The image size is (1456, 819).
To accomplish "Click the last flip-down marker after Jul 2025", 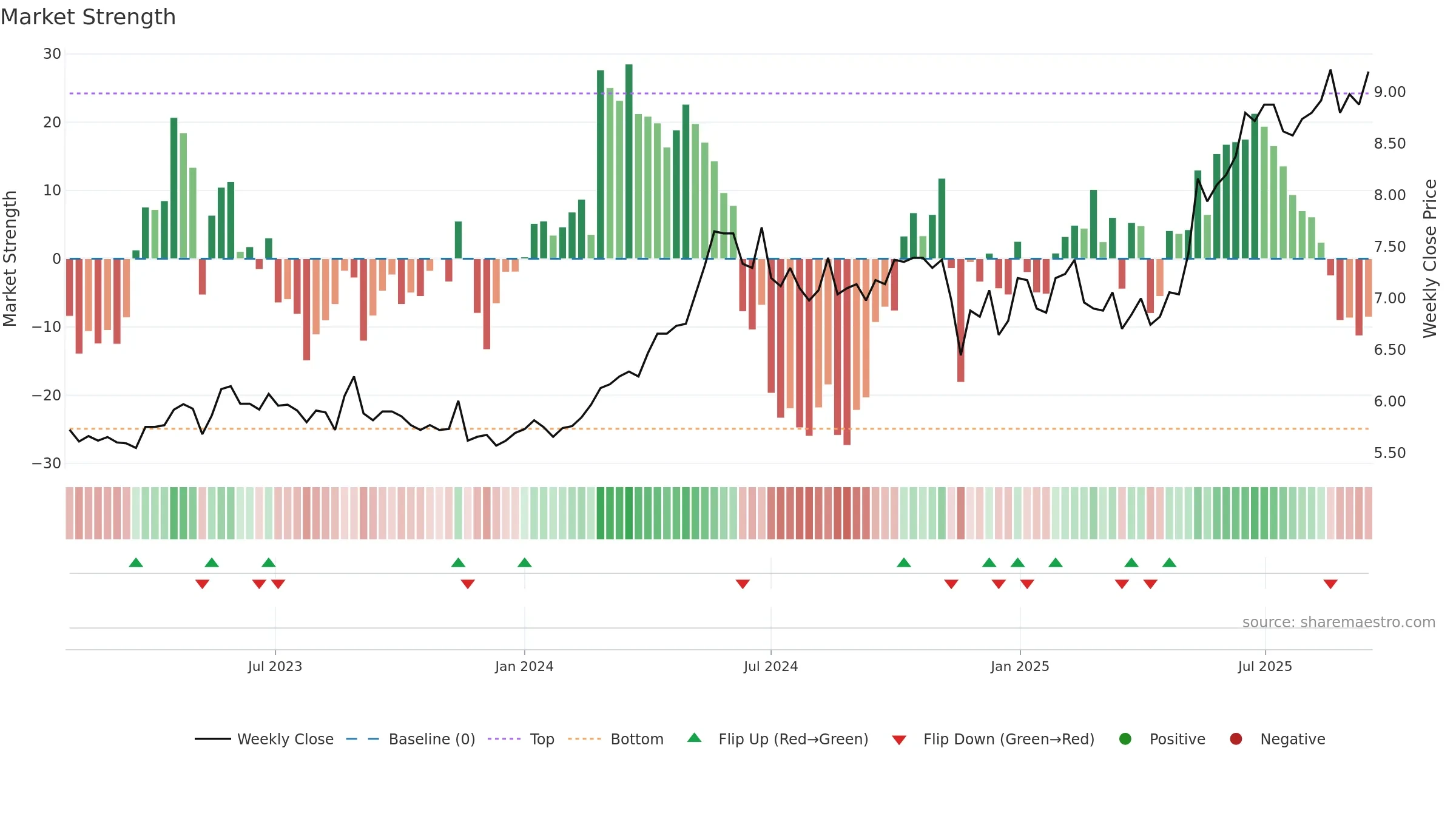I will point(1330,584).
